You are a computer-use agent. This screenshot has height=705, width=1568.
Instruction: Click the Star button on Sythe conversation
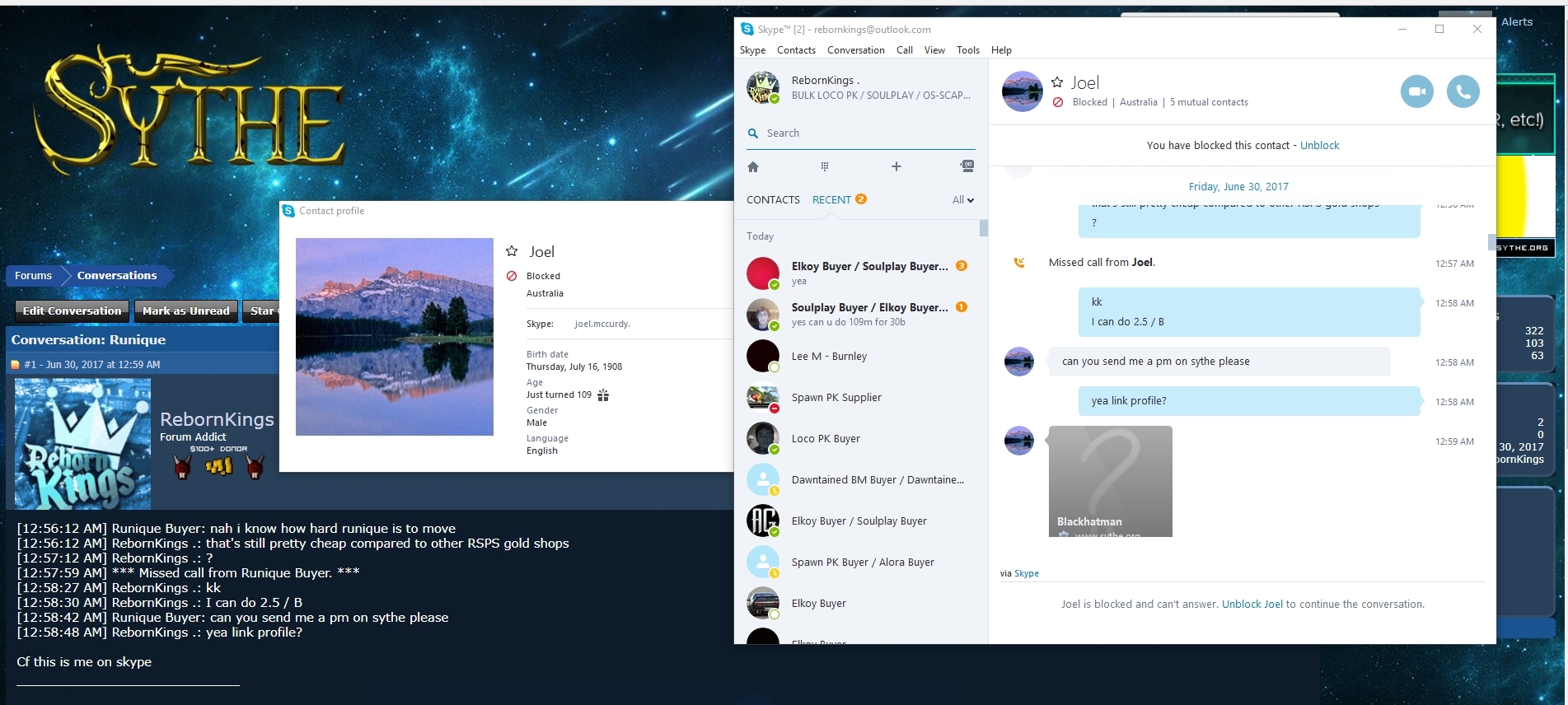tap(261, 311)
